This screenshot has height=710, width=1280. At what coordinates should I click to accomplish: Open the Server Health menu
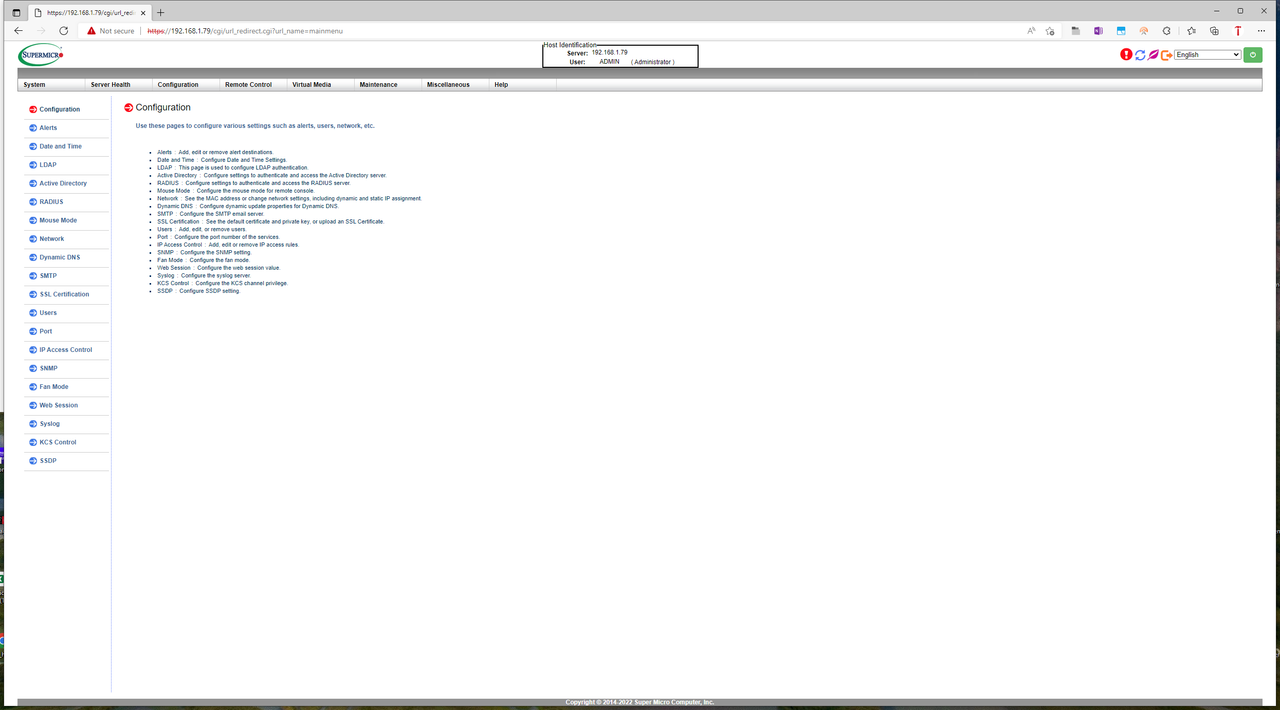[111, 85]
